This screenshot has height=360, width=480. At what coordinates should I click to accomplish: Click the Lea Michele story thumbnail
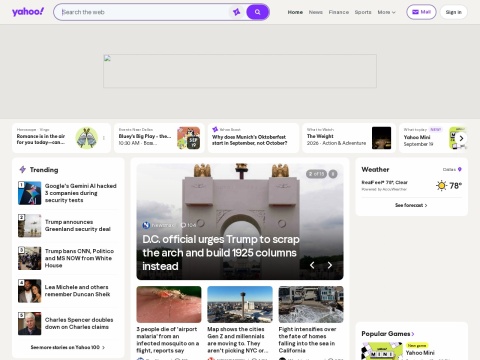(x=30, y=291)
